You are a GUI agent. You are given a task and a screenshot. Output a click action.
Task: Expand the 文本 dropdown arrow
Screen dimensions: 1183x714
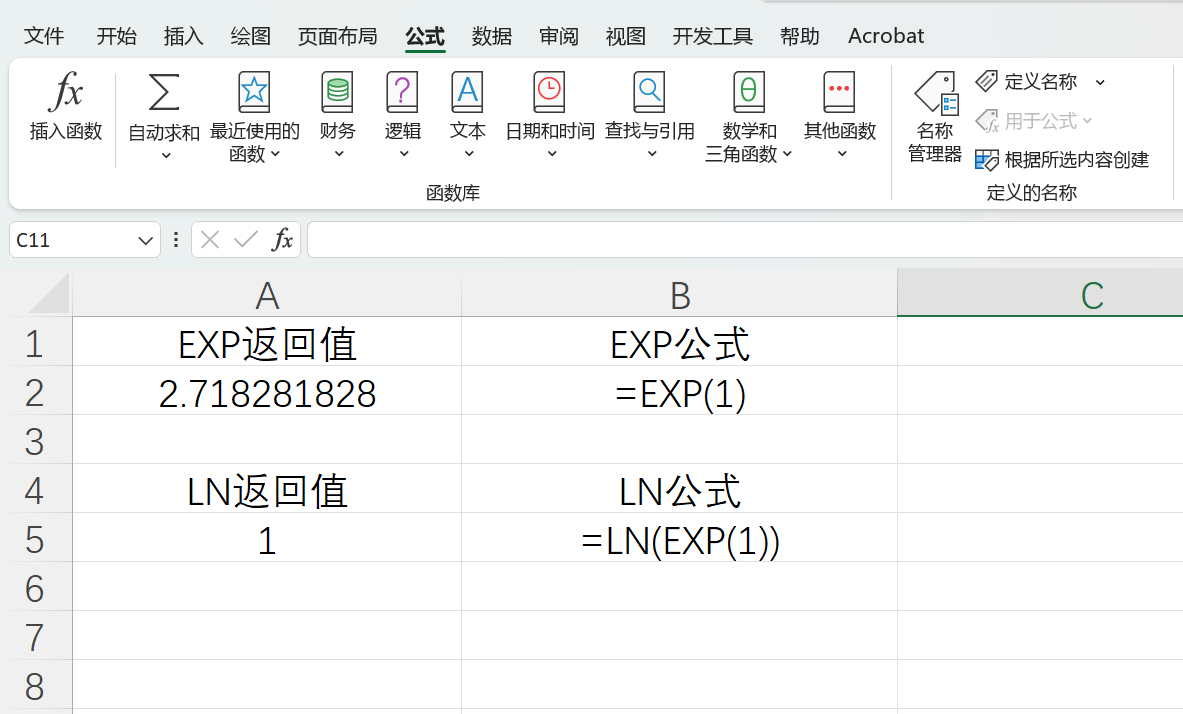point(469,154)
